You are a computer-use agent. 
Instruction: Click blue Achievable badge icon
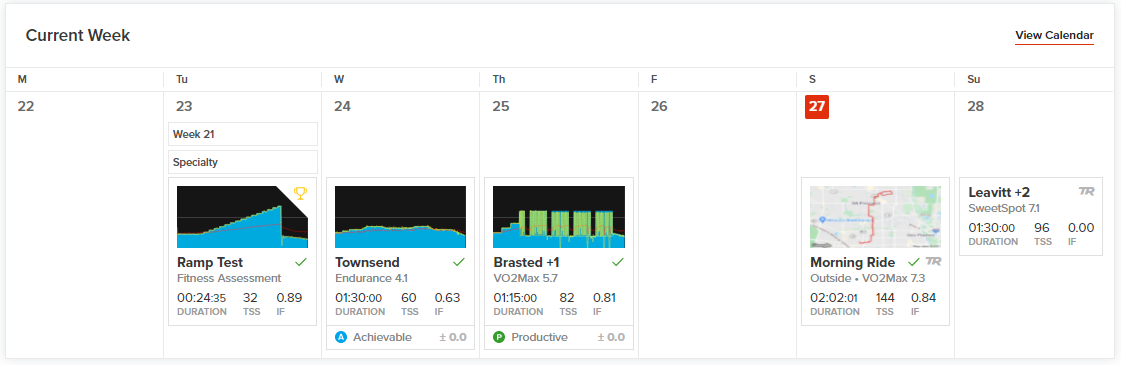[341, 337]
